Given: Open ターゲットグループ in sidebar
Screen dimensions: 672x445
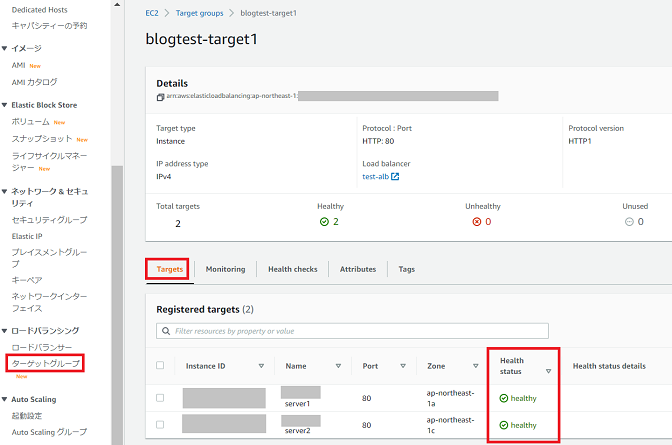Looking at the screenshot, I should [45, 364].
